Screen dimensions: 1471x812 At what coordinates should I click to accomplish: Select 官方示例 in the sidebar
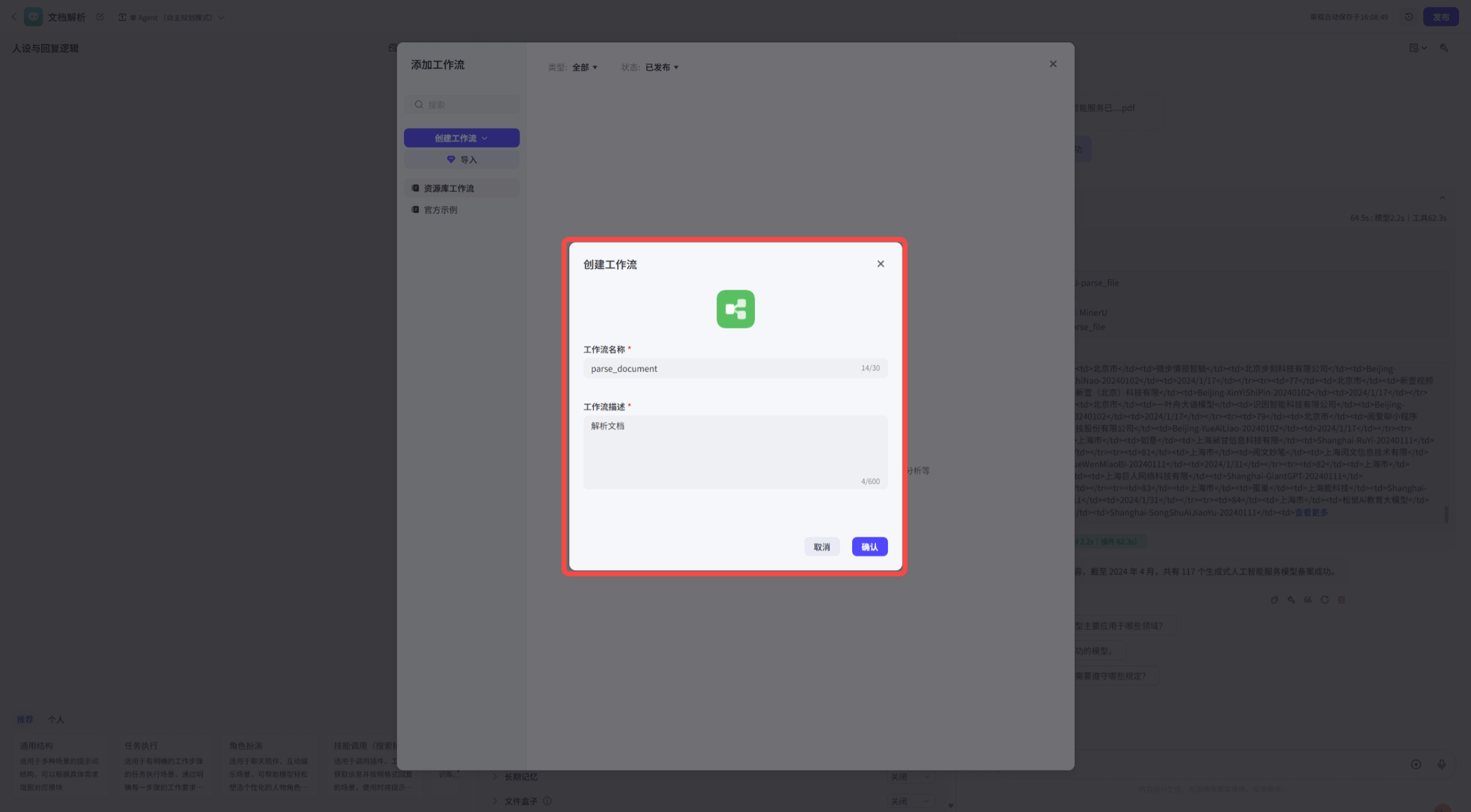tap(441, 210)
